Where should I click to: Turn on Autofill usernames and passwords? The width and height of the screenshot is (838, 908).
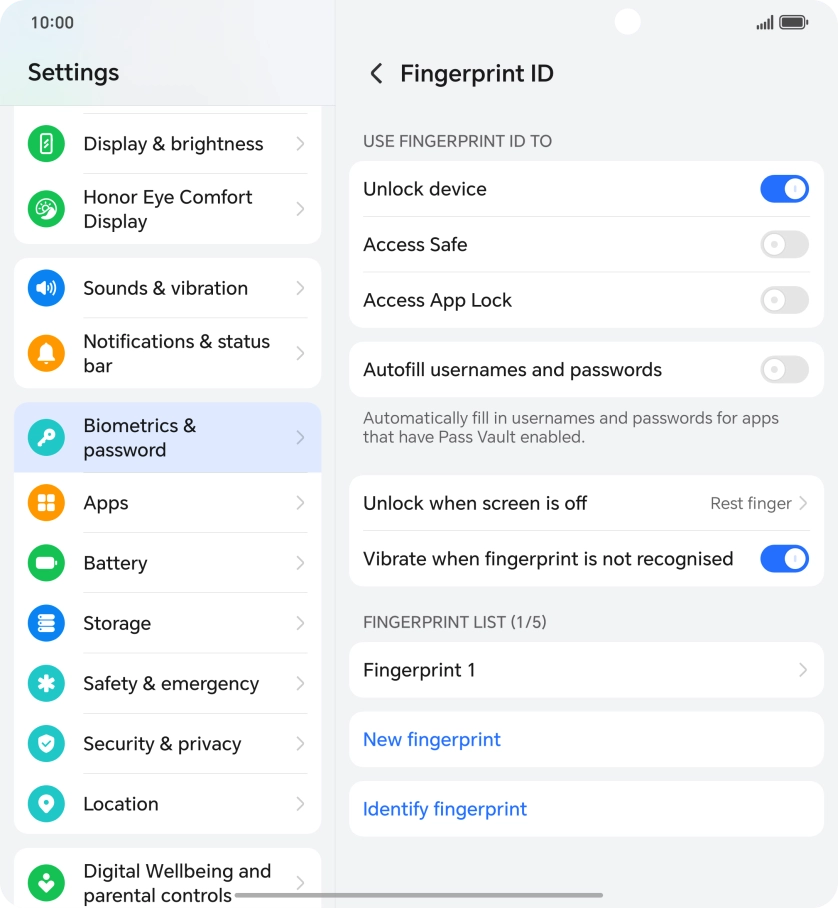pos(784,369)
